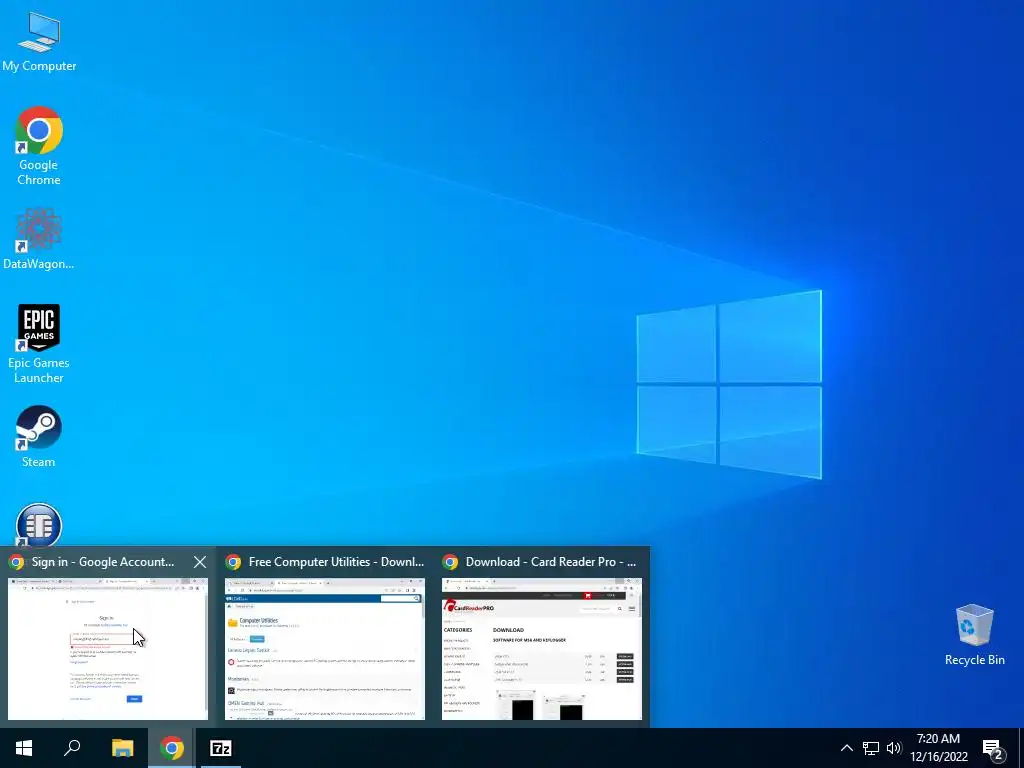Switch to Sign in - Google Account window
This screenshot has width=1024, height=768.
(x=108, y=648)
